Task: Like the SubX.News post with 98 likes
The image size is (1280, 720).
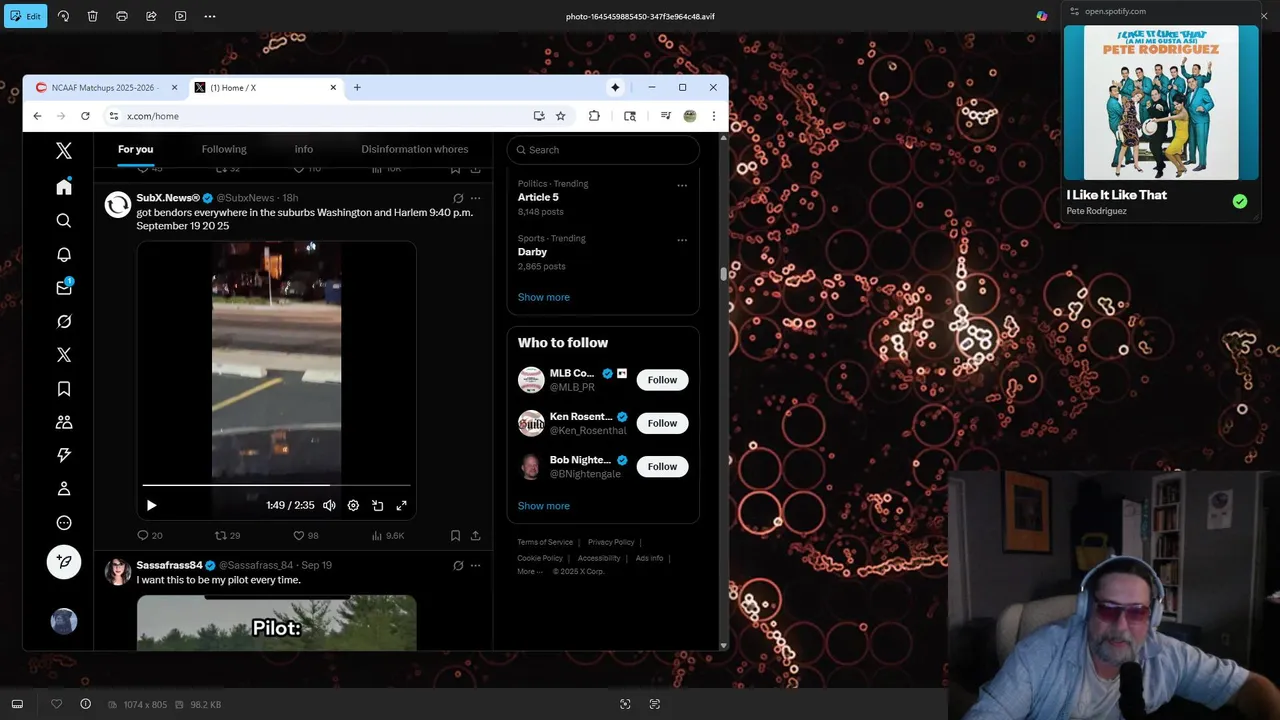Action: [x=306, y=536]
